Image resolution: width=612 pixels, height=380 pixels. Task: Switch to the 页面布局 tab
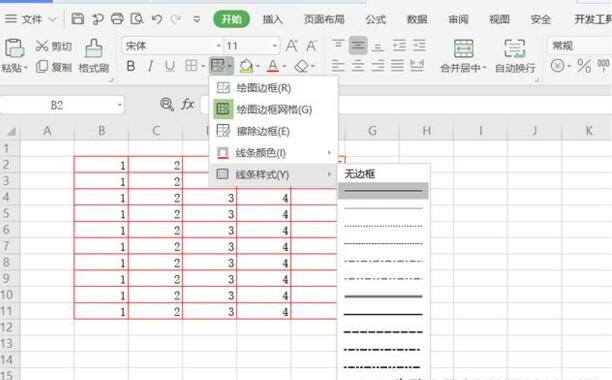coord(324,19)
